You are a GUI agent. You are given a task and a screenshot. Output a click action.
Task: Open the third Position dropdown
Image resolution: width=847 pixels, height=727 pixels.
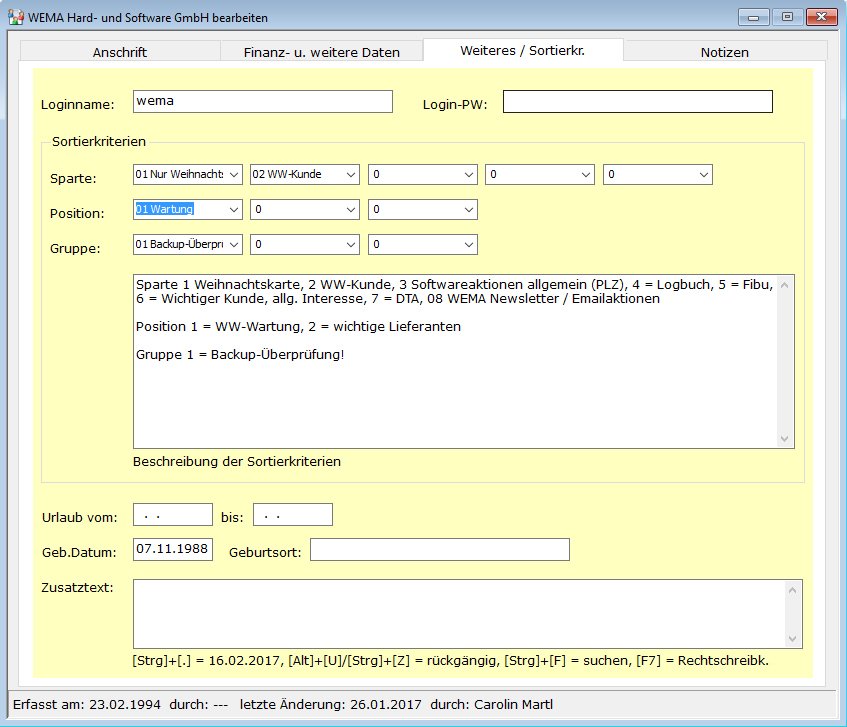pyautogui.click(x=422, y=210)
